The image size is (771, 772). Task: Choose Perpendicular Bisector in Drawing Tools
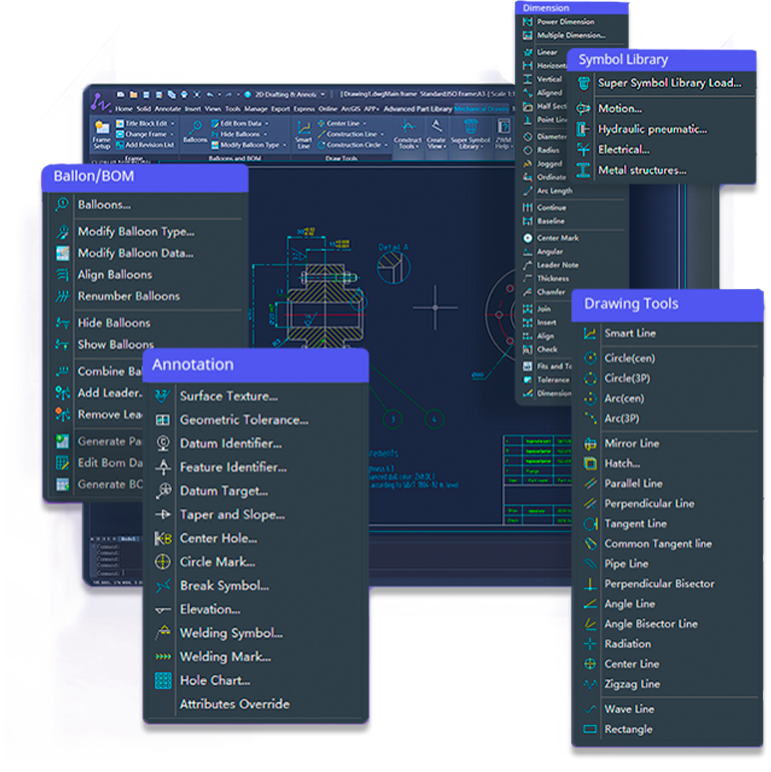(x=659, y=583)
